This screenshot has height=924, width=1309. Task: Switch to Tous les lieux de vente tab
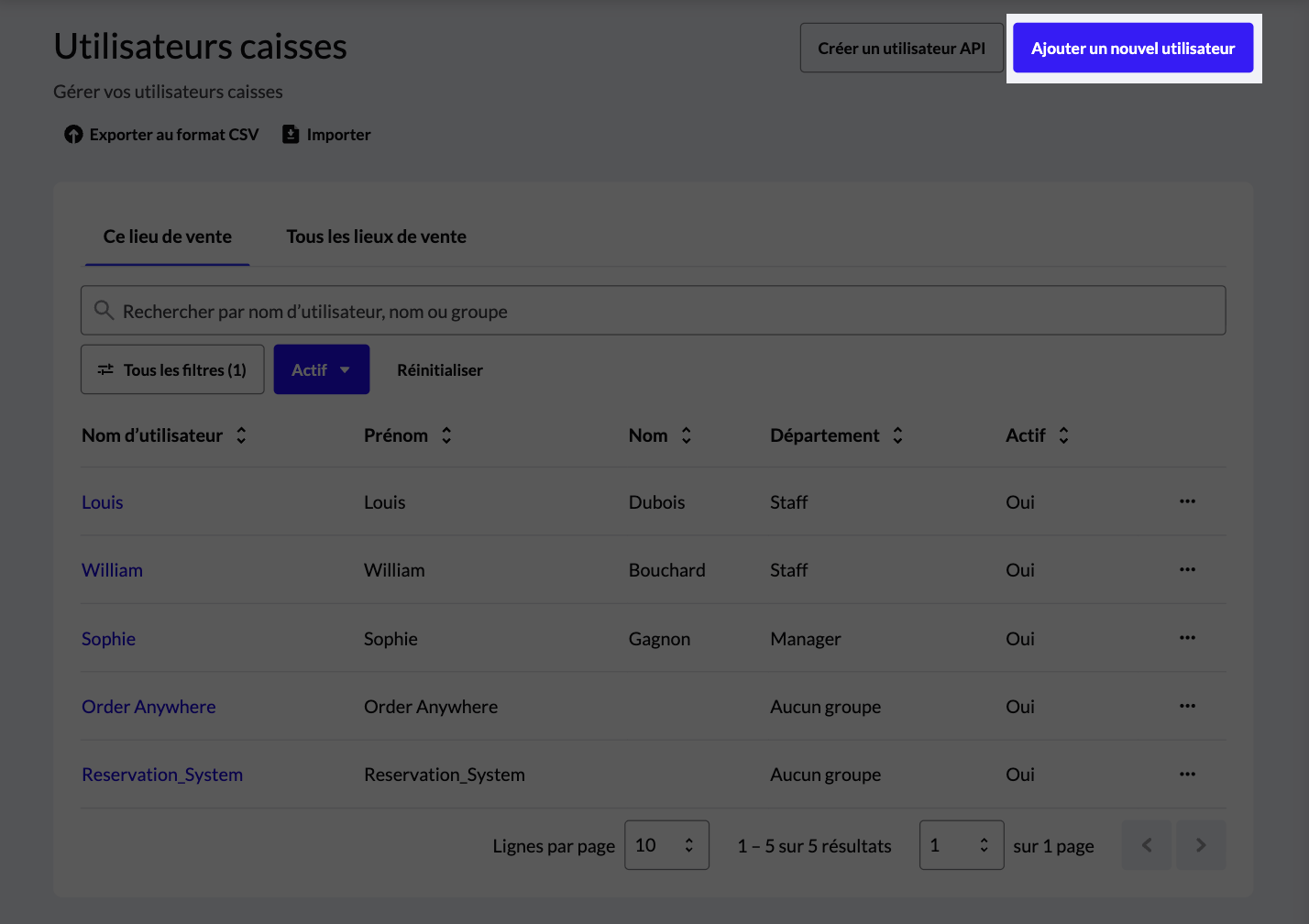click(x=376, y=236)
